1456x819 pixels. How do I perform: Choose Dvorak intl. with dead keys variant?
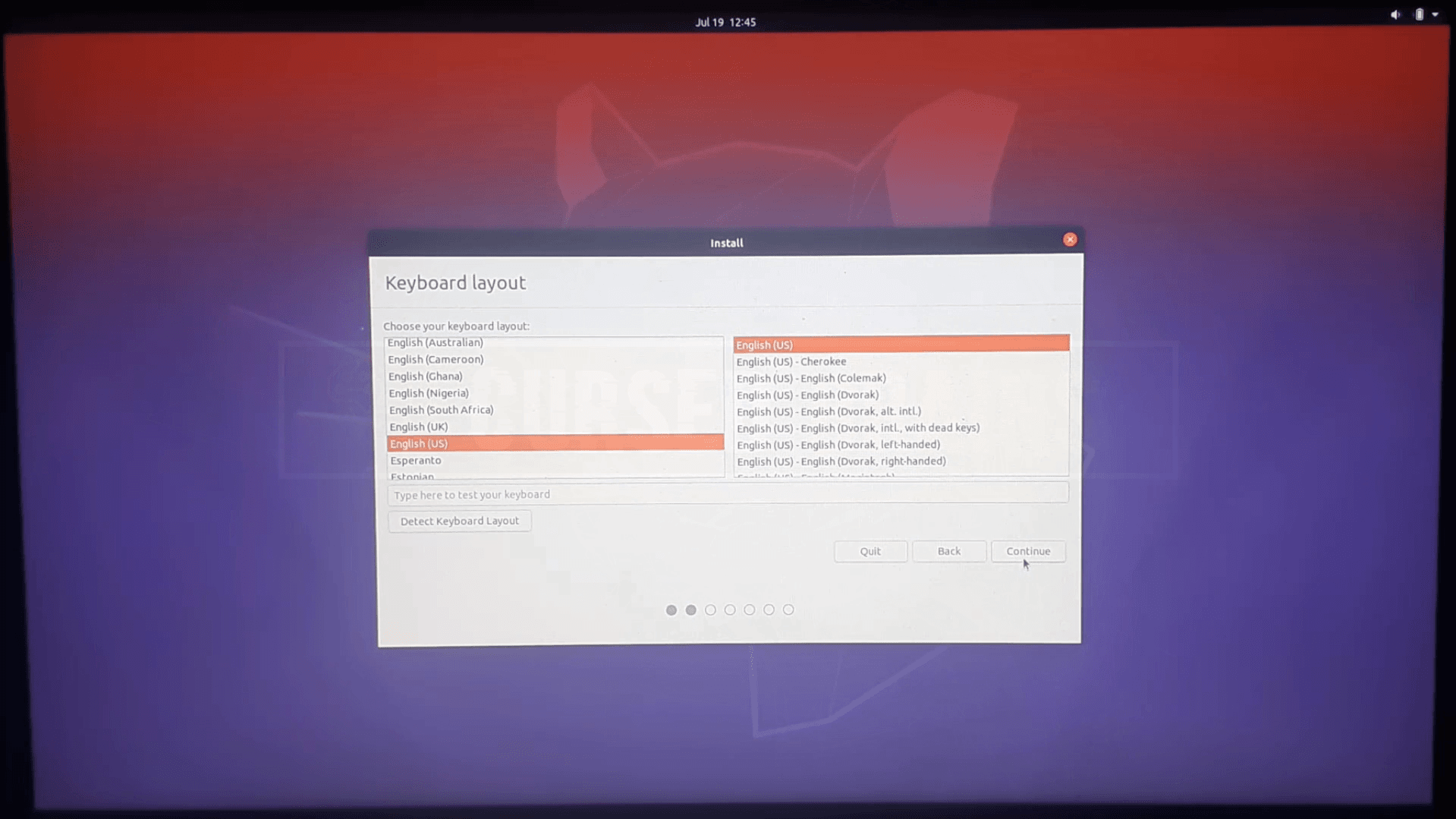[x=901, y=428]
